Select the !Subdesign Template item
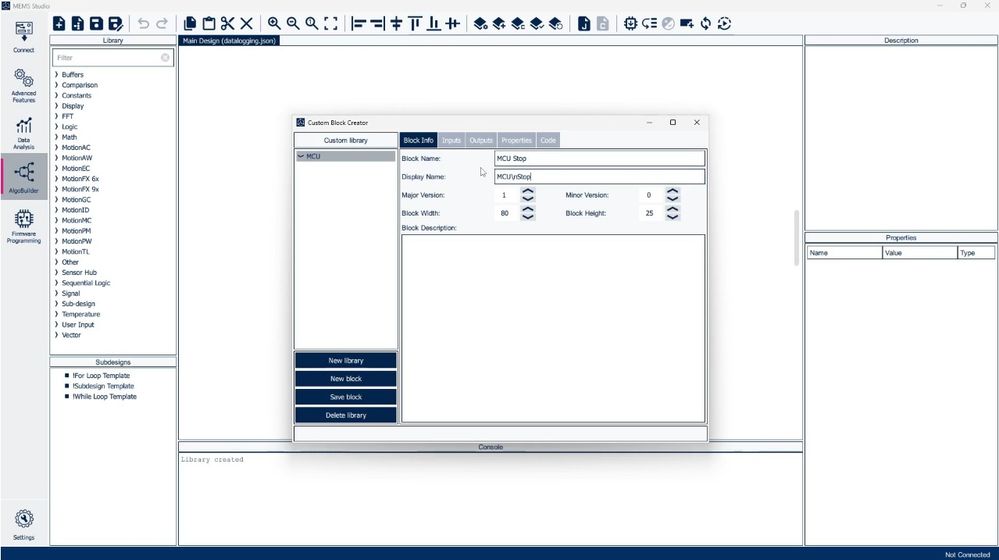The image size is (999, 560). (103, 386)
